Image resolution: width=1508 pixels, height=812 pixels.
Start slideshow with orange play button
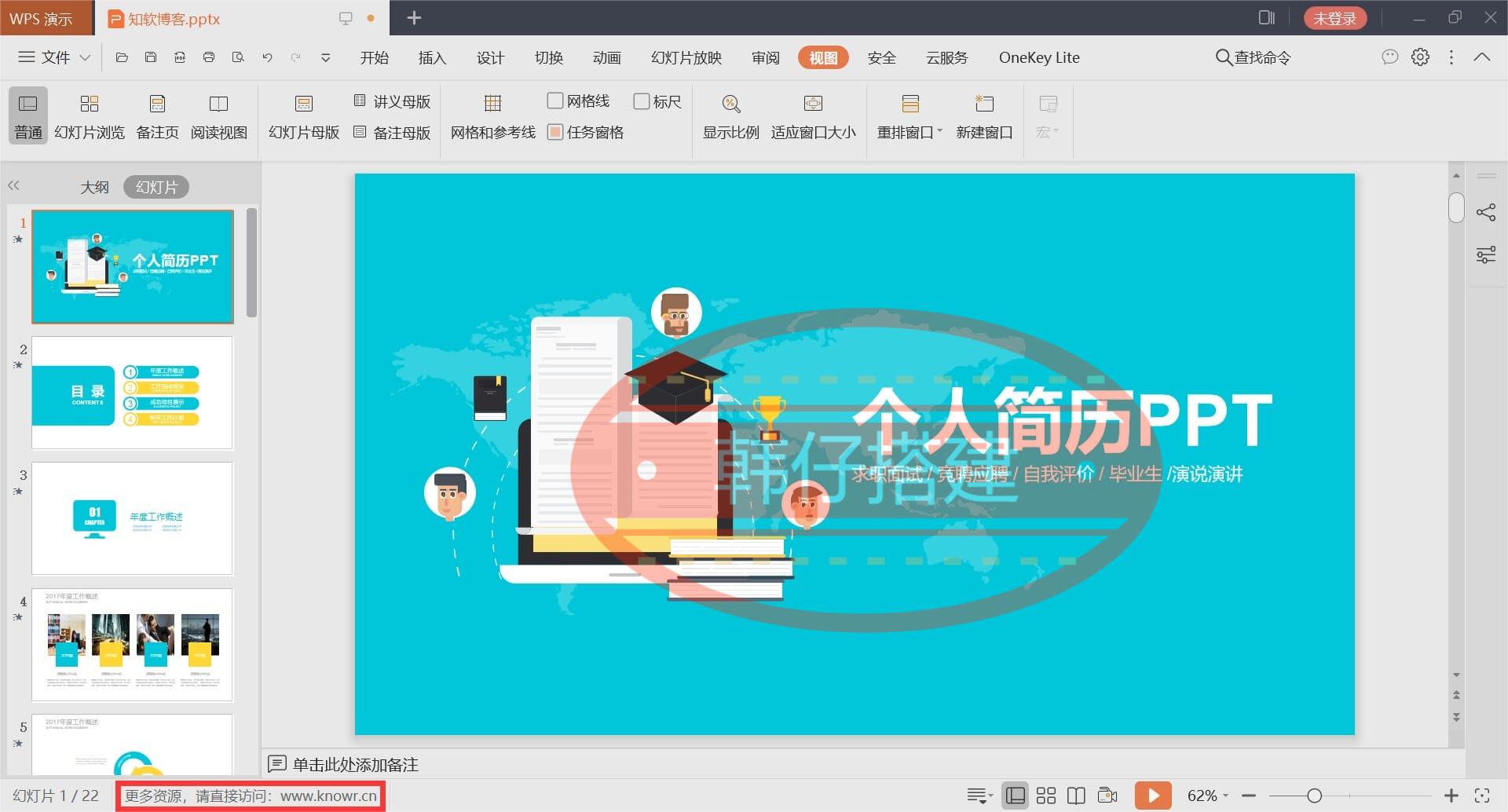(x=1153, y=796)
